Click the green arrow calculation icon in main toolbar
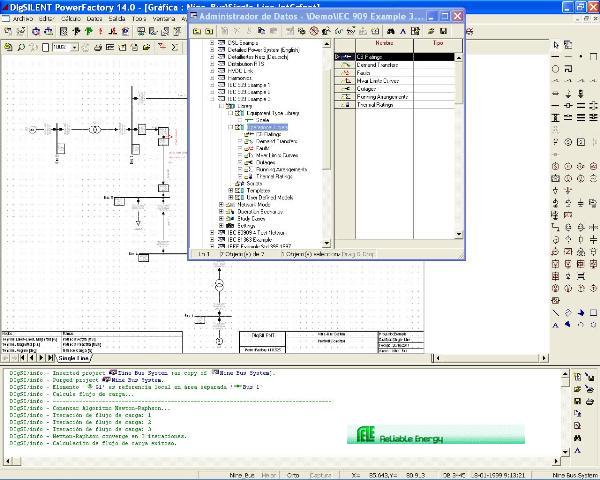Image resolution: width=600 pixels, height=480 pixels. coord(89,31)
